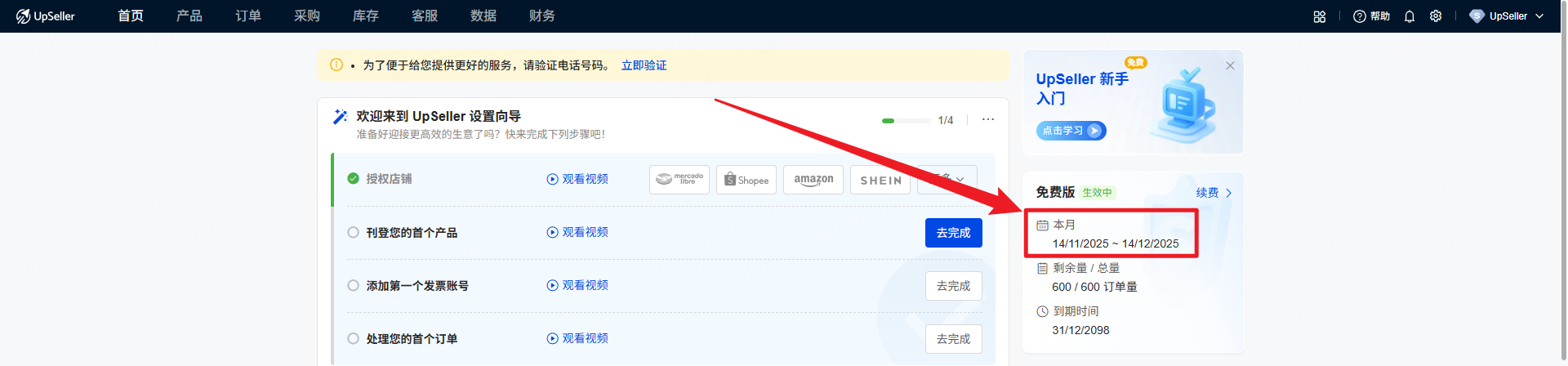This screenshot has height=366, width=1568.
Task: Click the UpSeller logo in the header
Action: point(46,16)
